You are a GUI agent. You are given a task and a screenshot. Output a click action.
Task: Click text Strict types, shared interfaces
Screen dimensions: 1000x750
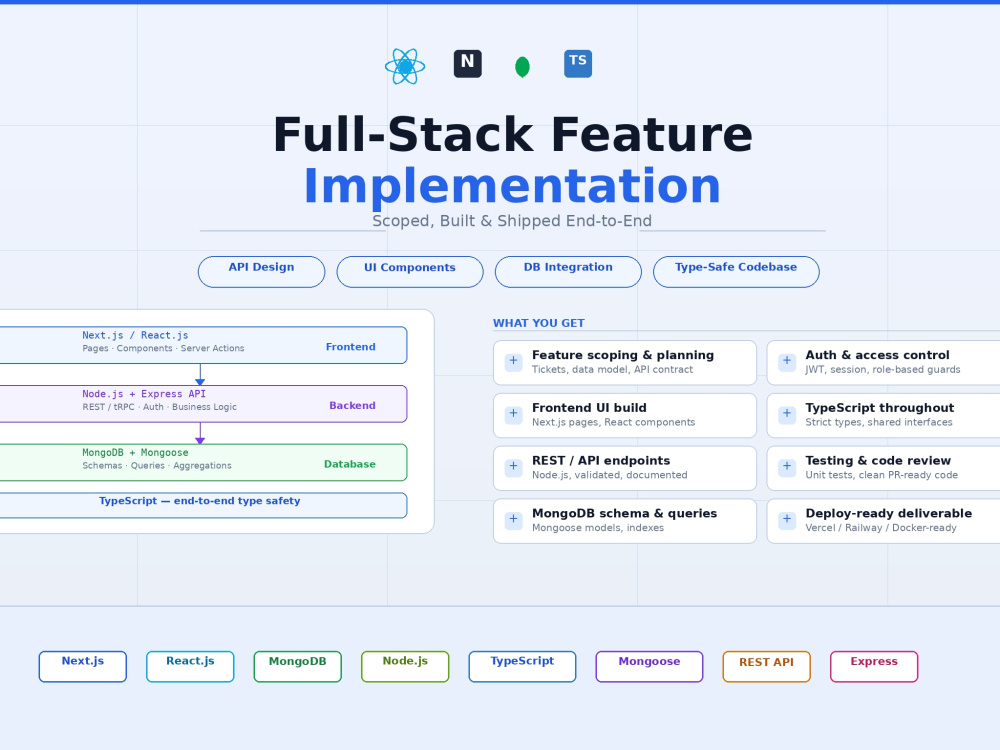click(x=879, y=422)
